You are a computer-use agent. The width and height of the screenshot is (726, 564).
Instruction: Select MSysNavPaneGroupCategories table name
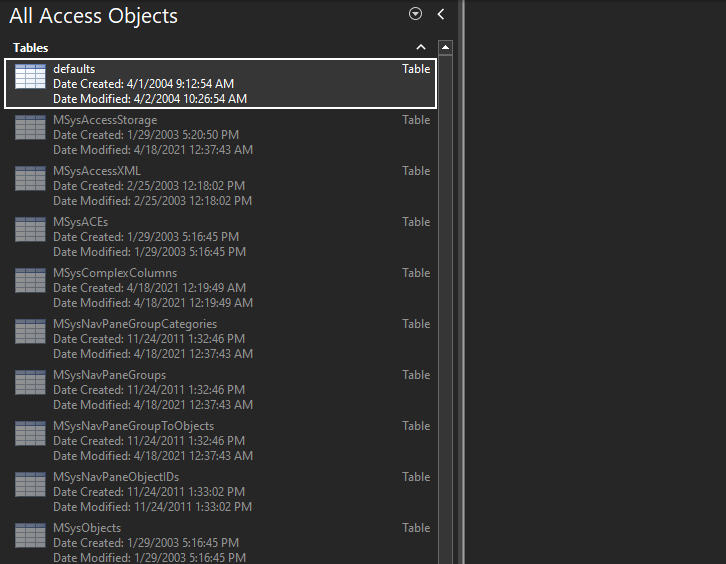tap(135, 324)
